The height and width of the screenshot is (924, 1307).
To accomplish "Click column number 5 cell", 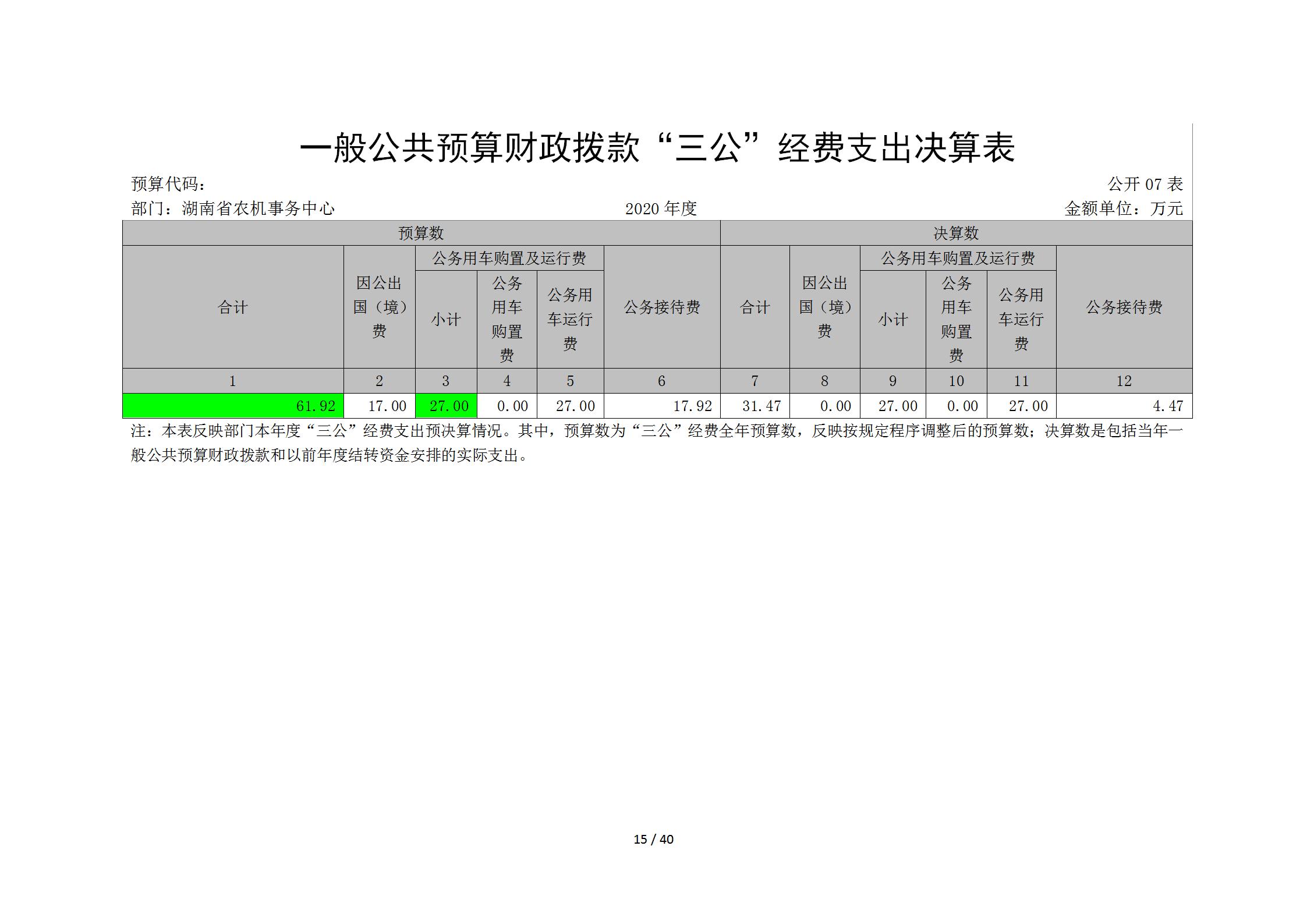I will [570, 381].
